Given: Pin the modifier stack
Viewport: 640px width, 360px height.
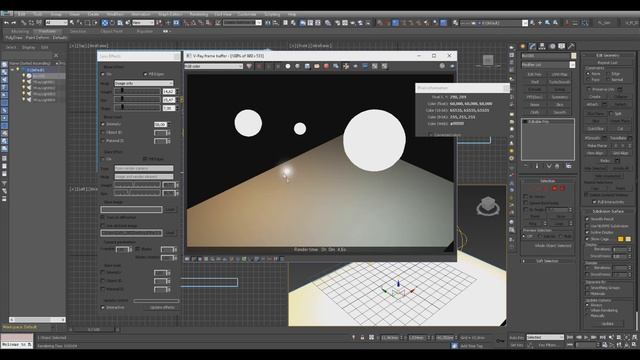Looking at the screenshot, I should pyautogui.click(x=526, y=166).
